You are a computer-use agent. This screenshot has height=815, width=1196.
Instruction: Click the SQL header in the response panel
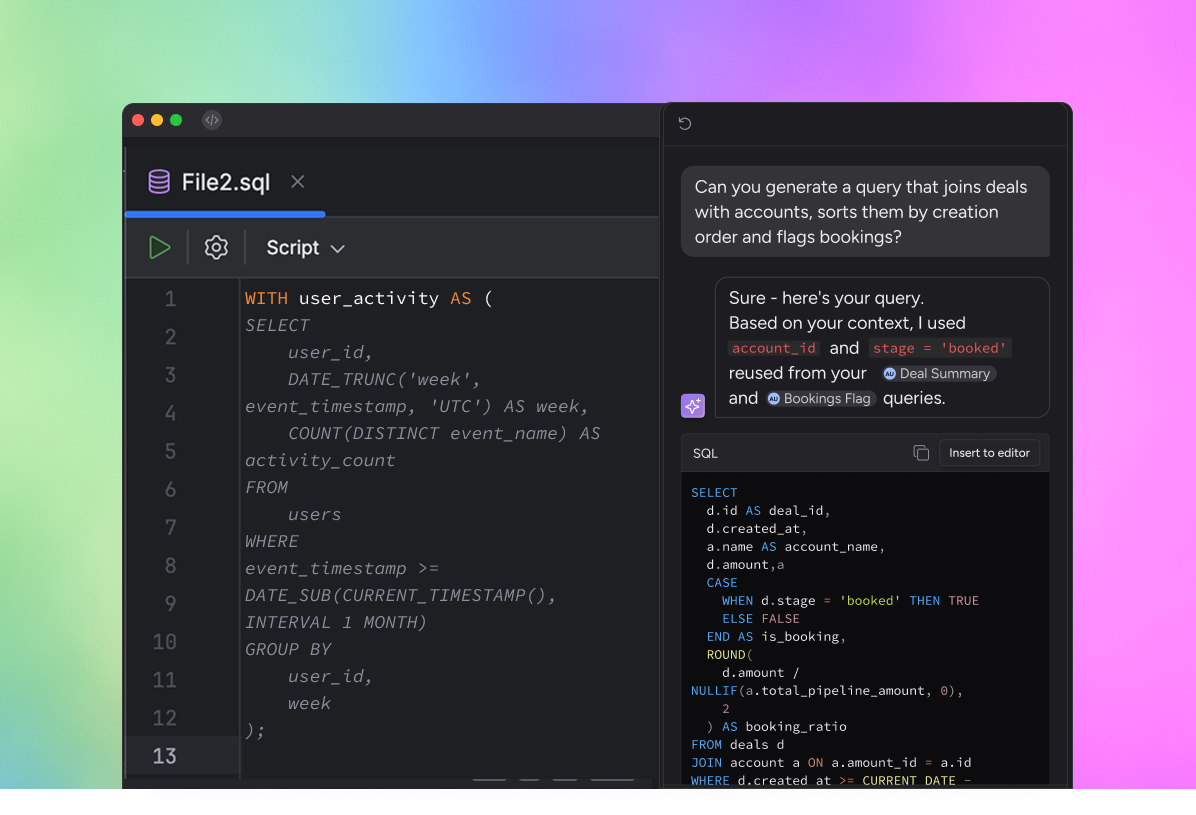tap(705, 452)
